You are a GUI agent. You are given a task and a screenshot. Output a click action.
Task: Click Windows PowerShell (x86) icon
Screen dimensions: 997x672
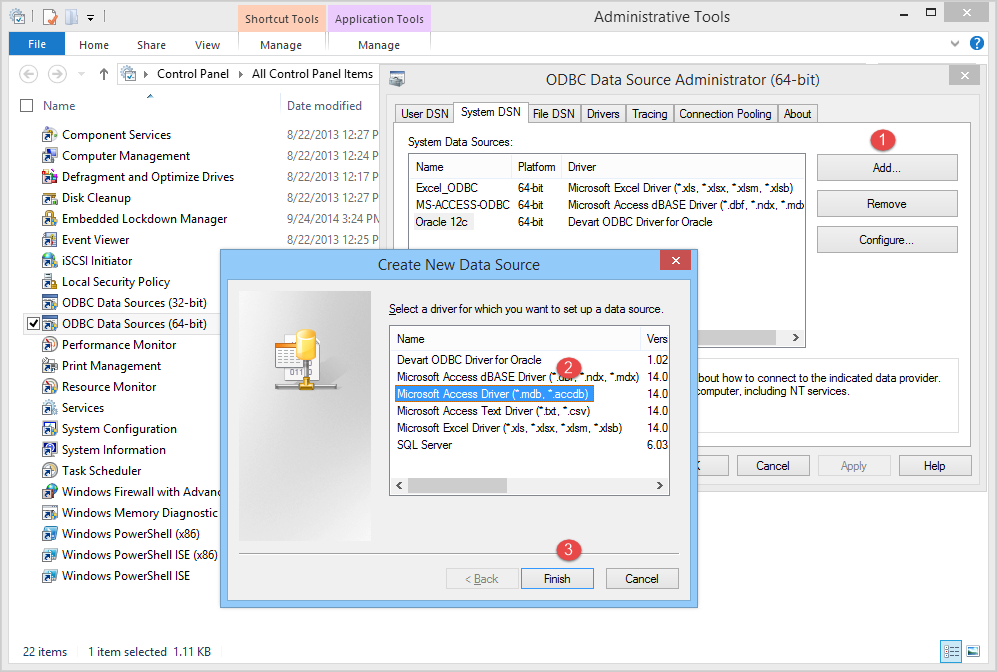pyautogui.click(x=50, y=533)
